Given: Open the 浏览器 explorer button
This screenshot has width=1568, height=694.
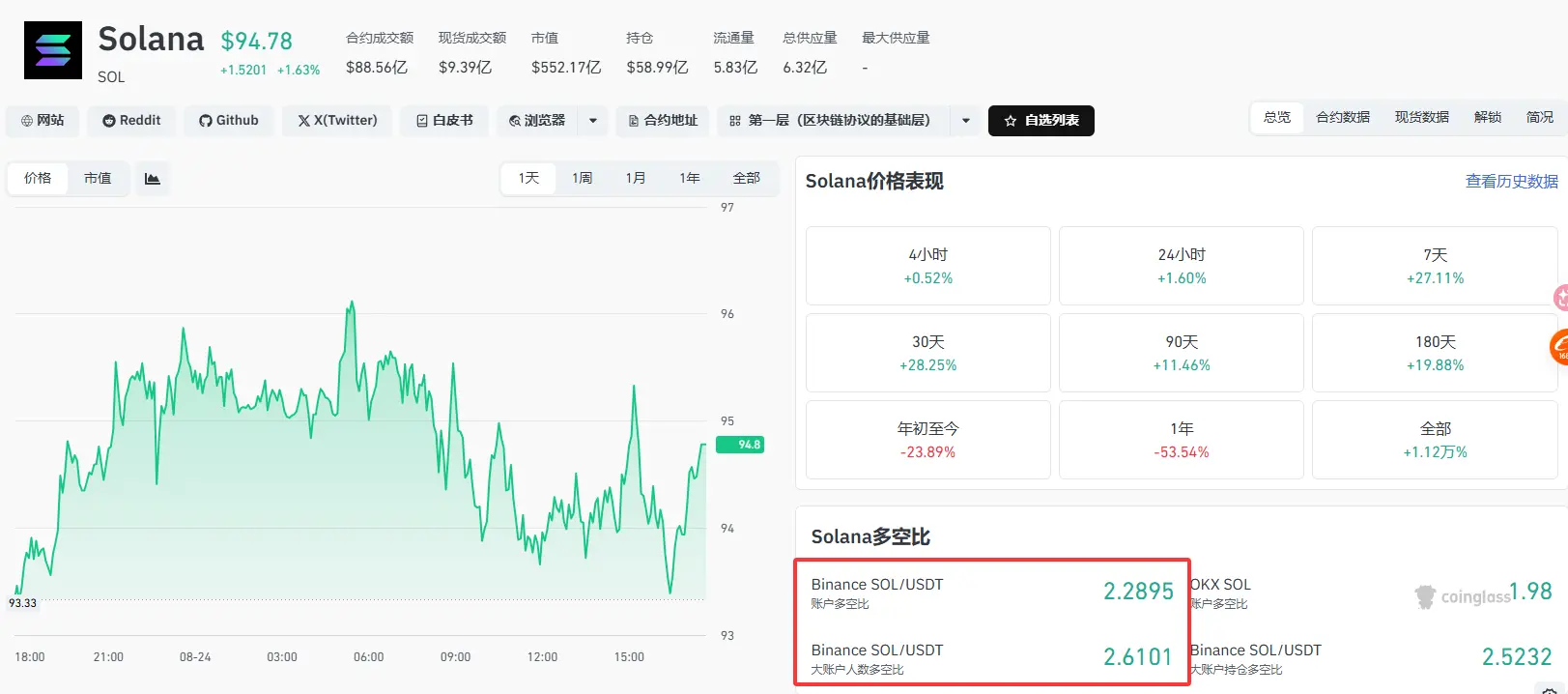Looking at the screenshot, I should [x=538, y=121].
